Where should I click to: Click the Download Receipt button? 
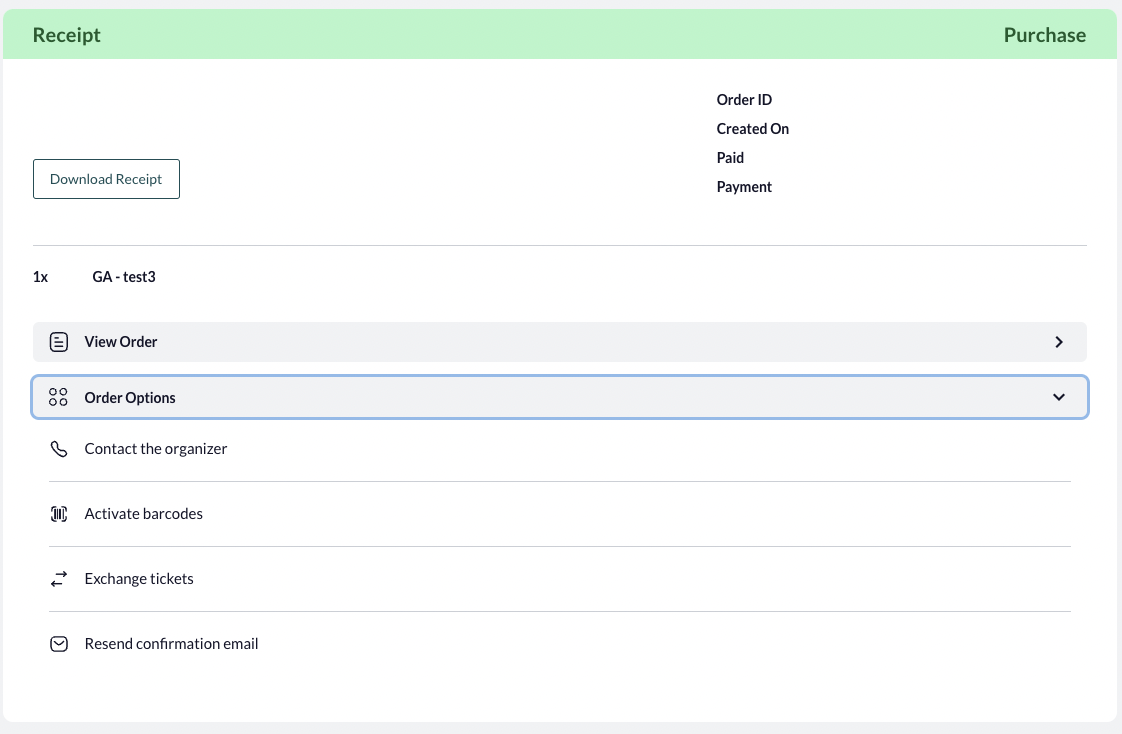point(106,179)
